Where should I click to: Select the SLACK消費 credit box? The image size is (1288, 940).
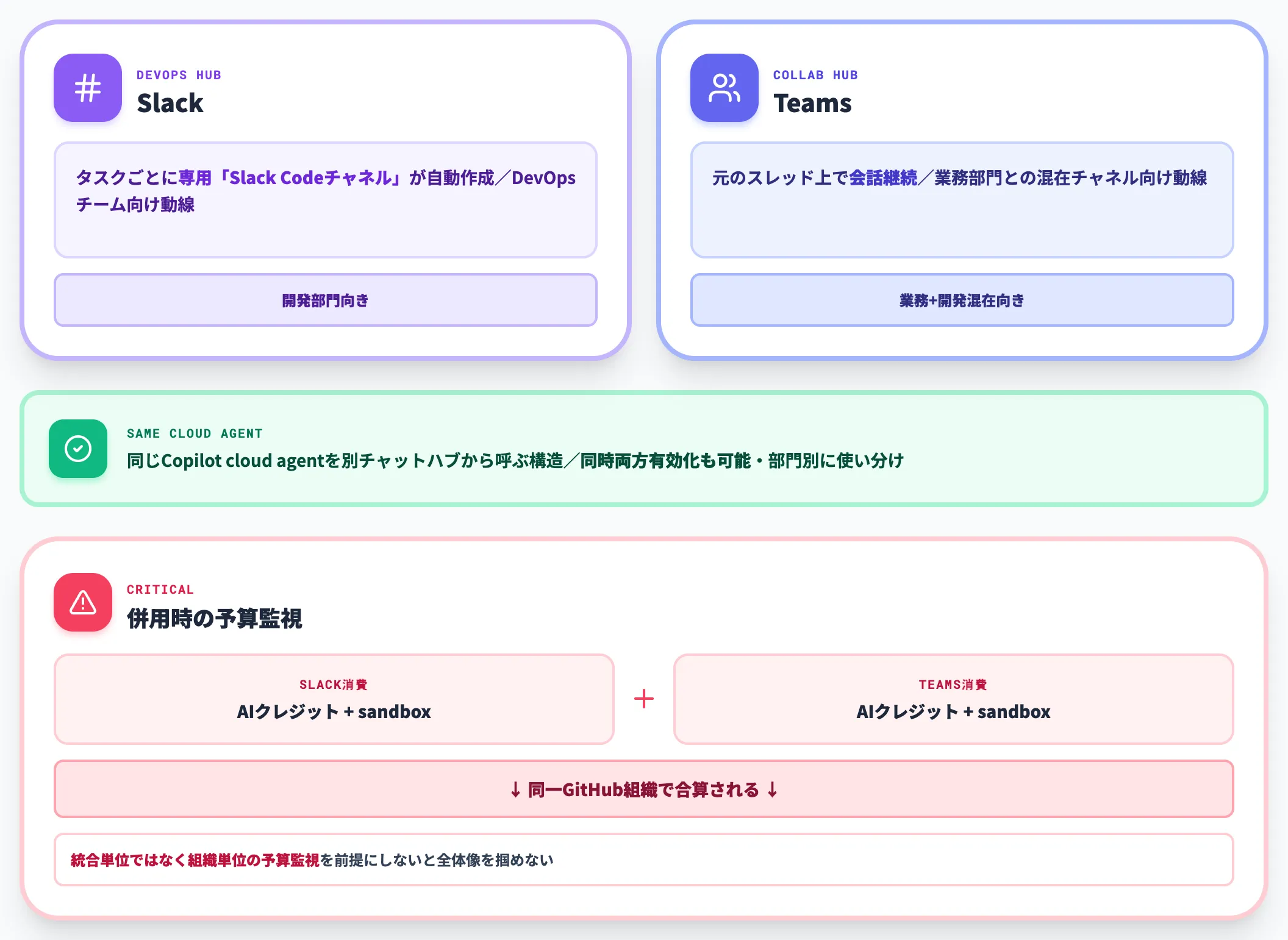point(334,699)
